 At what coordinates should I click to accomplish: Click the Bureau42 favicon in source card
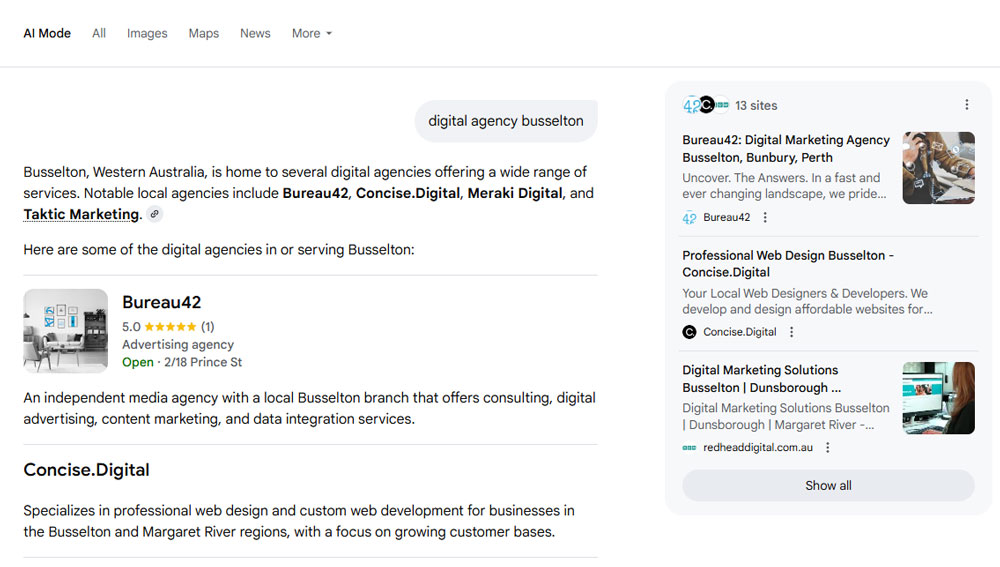coord(689,217)
